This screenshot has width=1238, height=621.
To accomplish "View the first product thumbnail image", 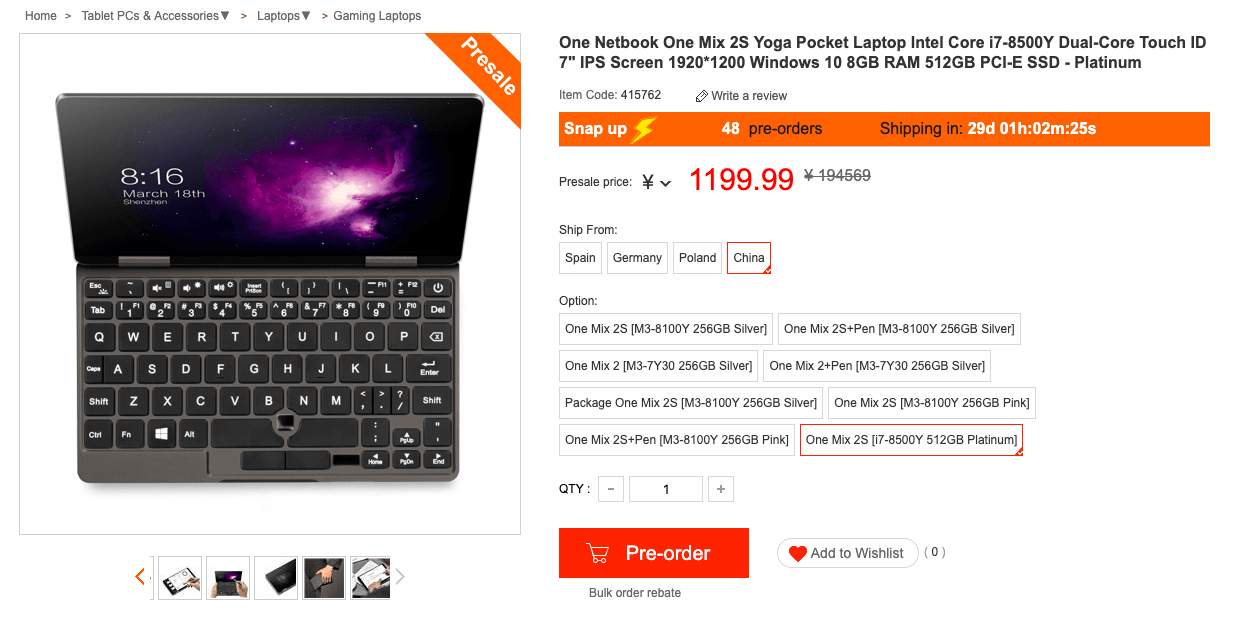I will 180,578.
